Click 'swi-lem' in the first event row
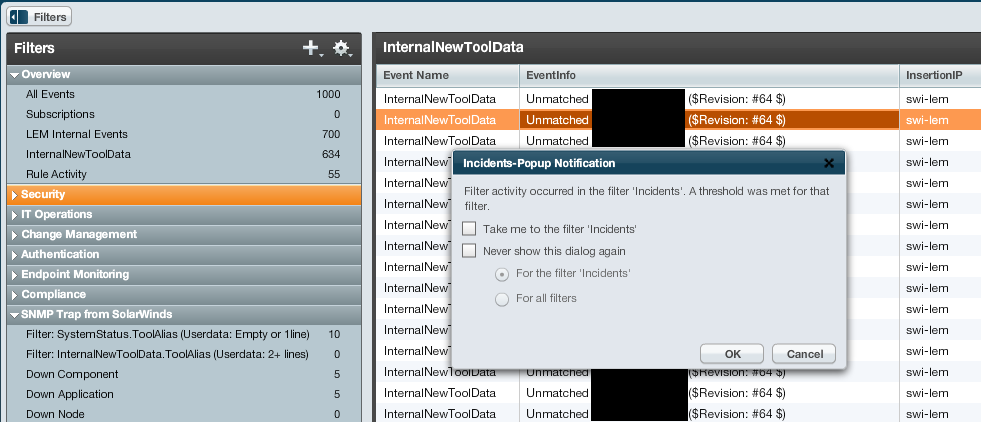Screen dimensions: 981x422 927,99
